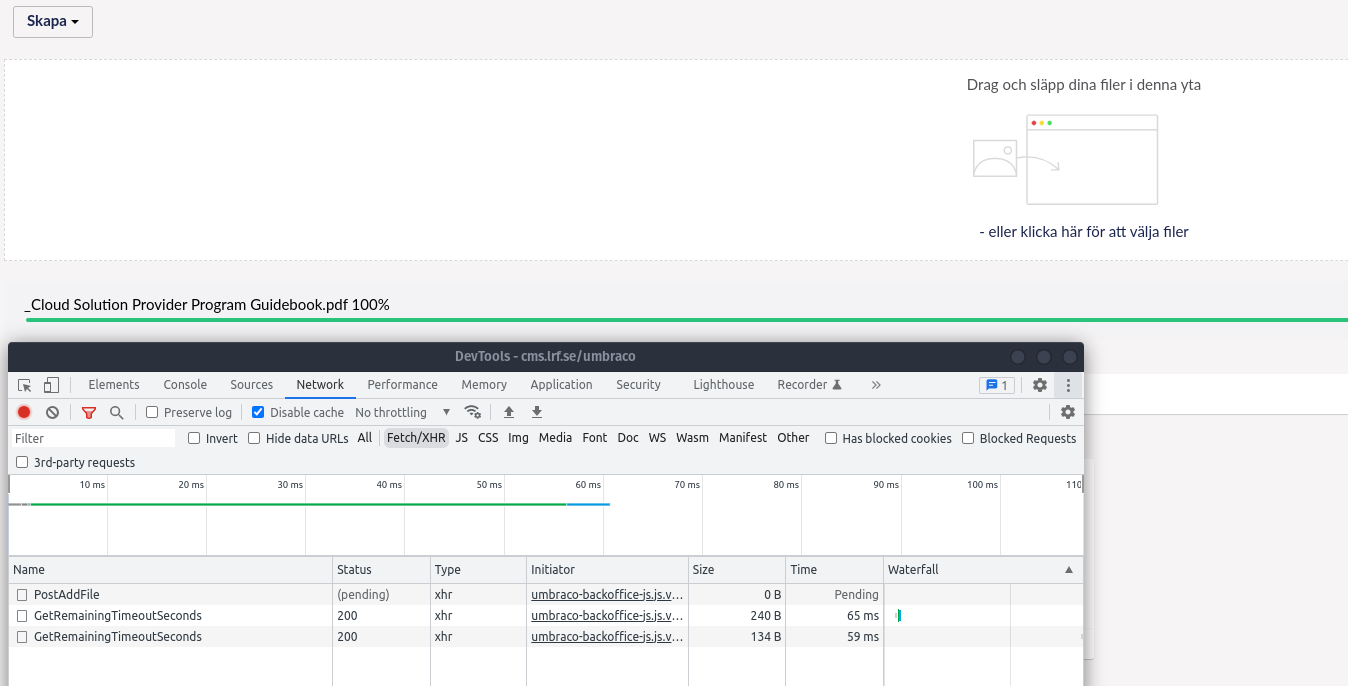Open the No throttling dropdown
The height and width of the screenshot is (686, 1348).
(397, 411)
